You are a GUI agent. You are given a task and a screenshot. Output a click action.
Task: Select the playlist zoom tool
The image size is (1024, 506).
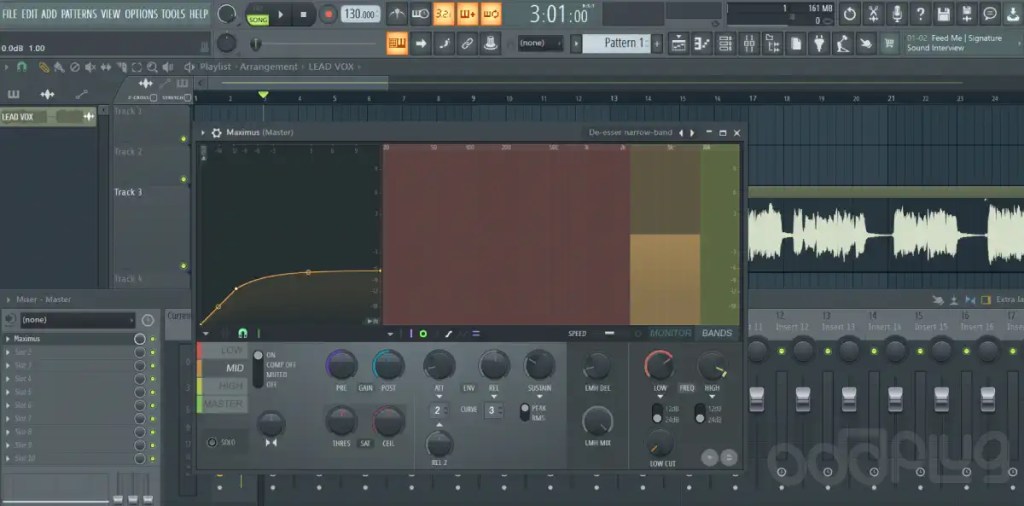point(152,67)
